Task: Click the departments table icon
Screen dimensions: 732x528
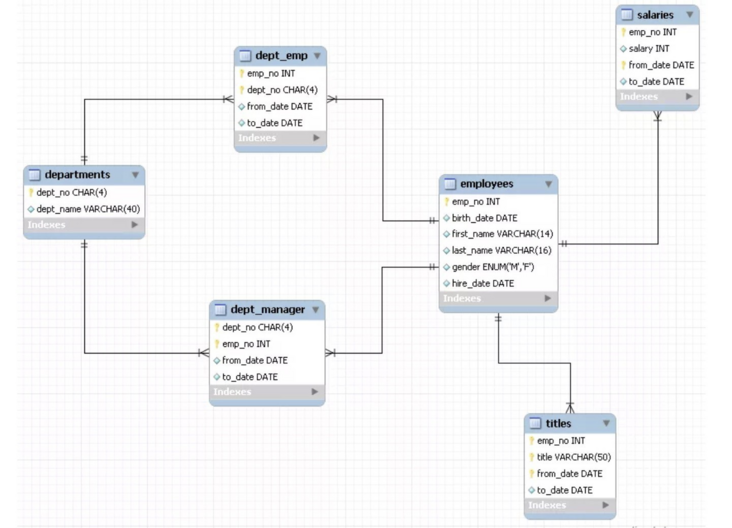Action: [x=35, y=175]
